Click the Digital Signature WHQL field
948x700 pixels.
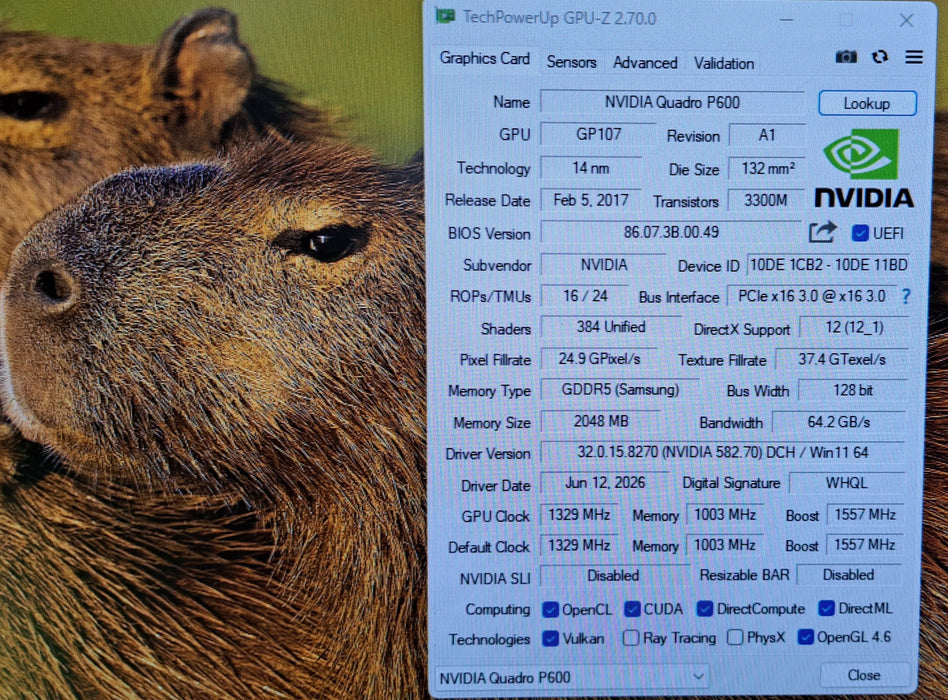click(846, 482)
